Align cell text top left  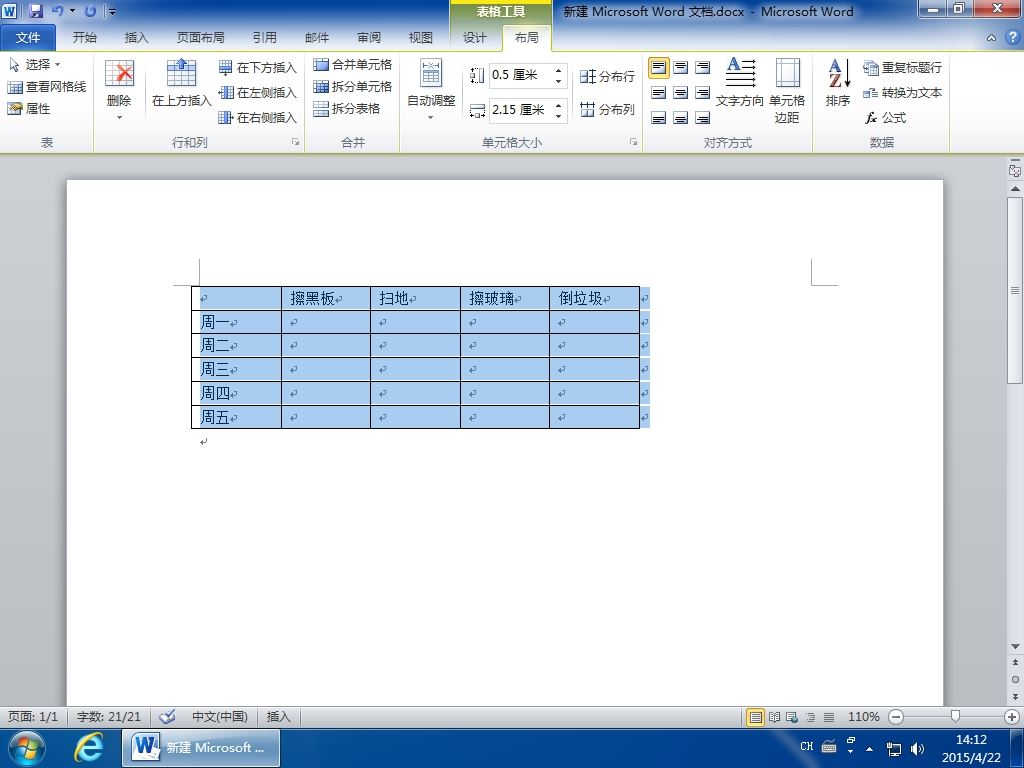pyautogui.click(x=658, y=67)
